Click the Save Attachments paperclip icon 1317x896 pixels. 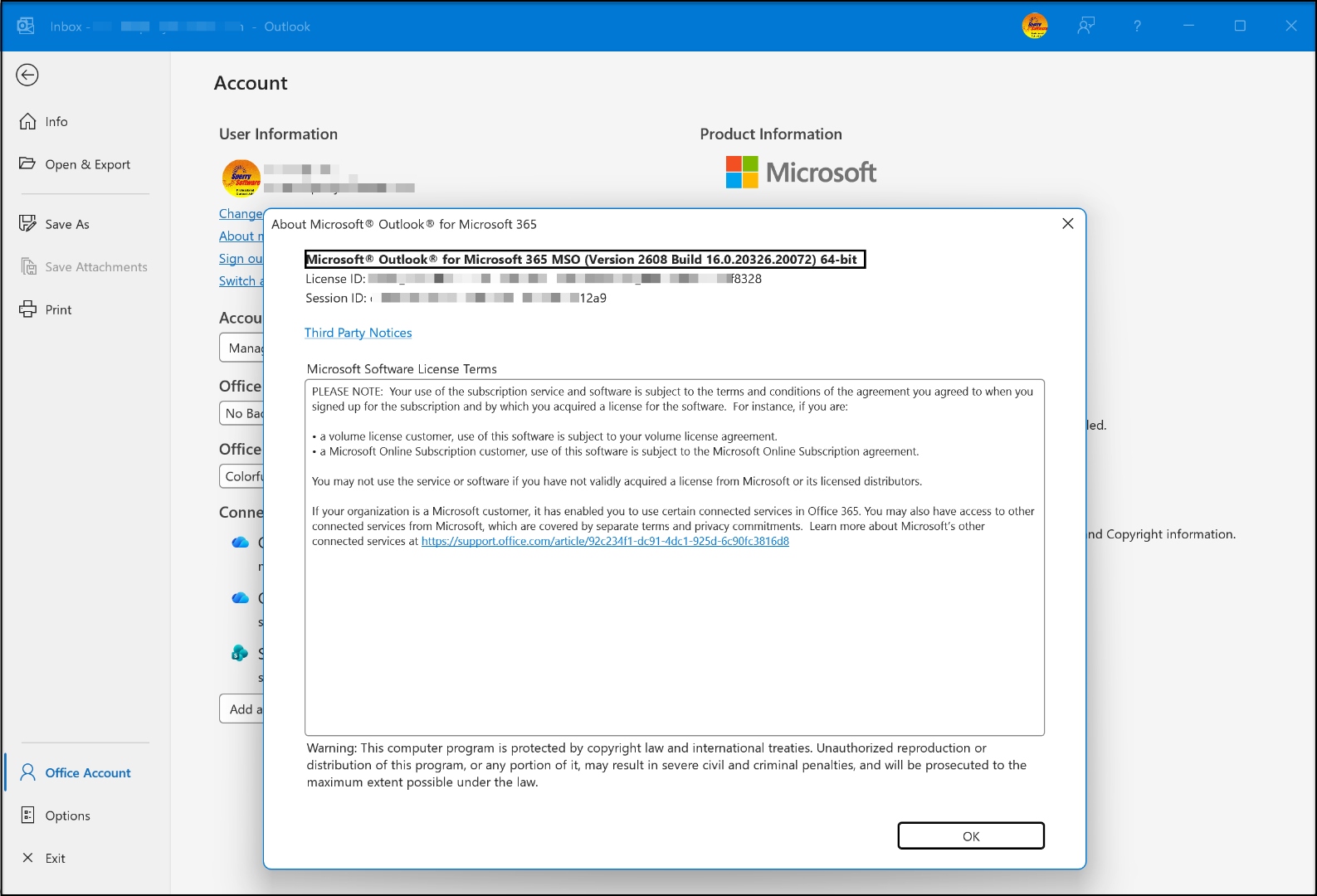click(x=28, y=266)
